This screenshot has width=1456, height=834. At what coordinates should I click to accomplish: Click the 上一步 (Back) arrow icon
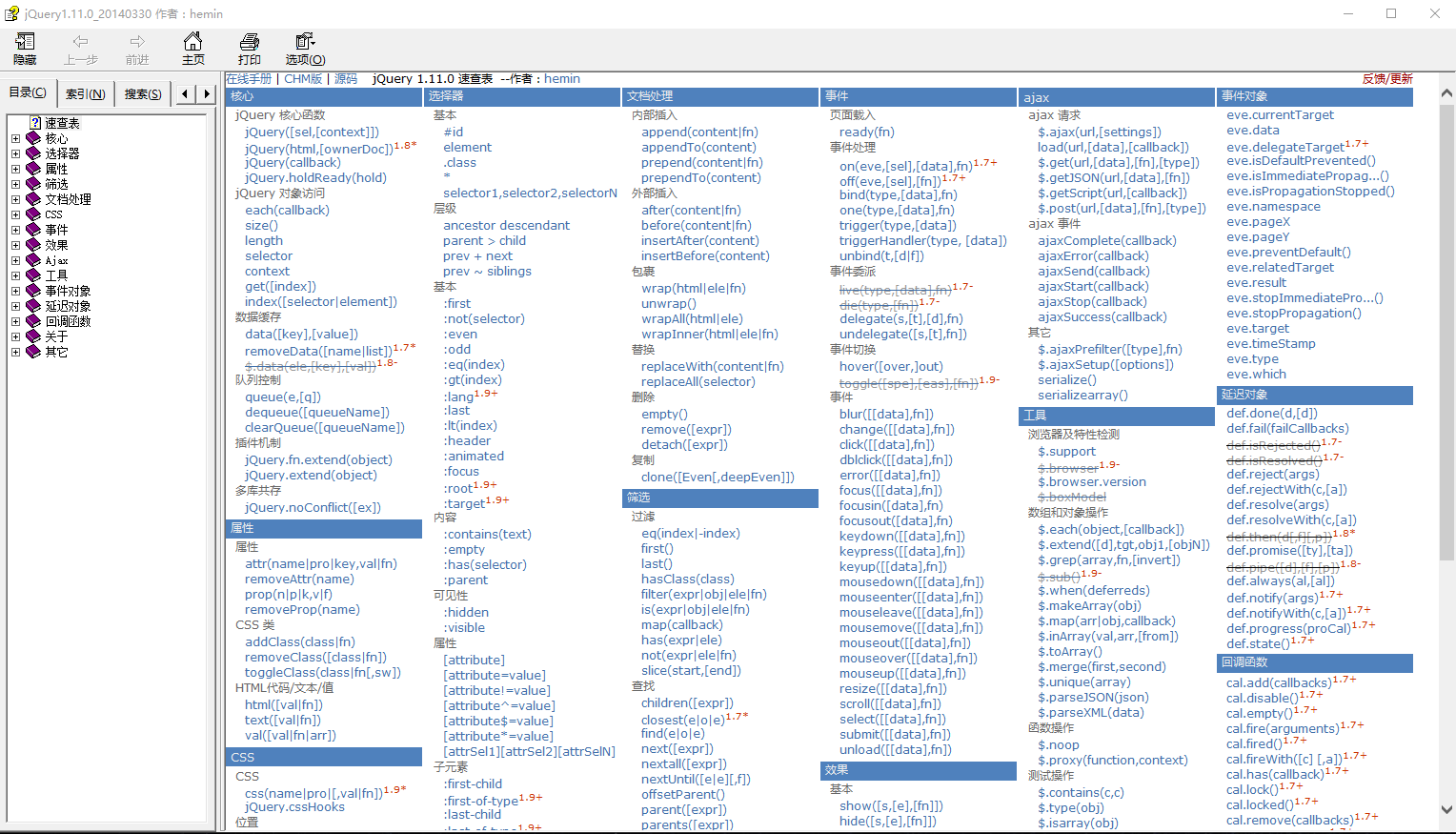[81, 42]
